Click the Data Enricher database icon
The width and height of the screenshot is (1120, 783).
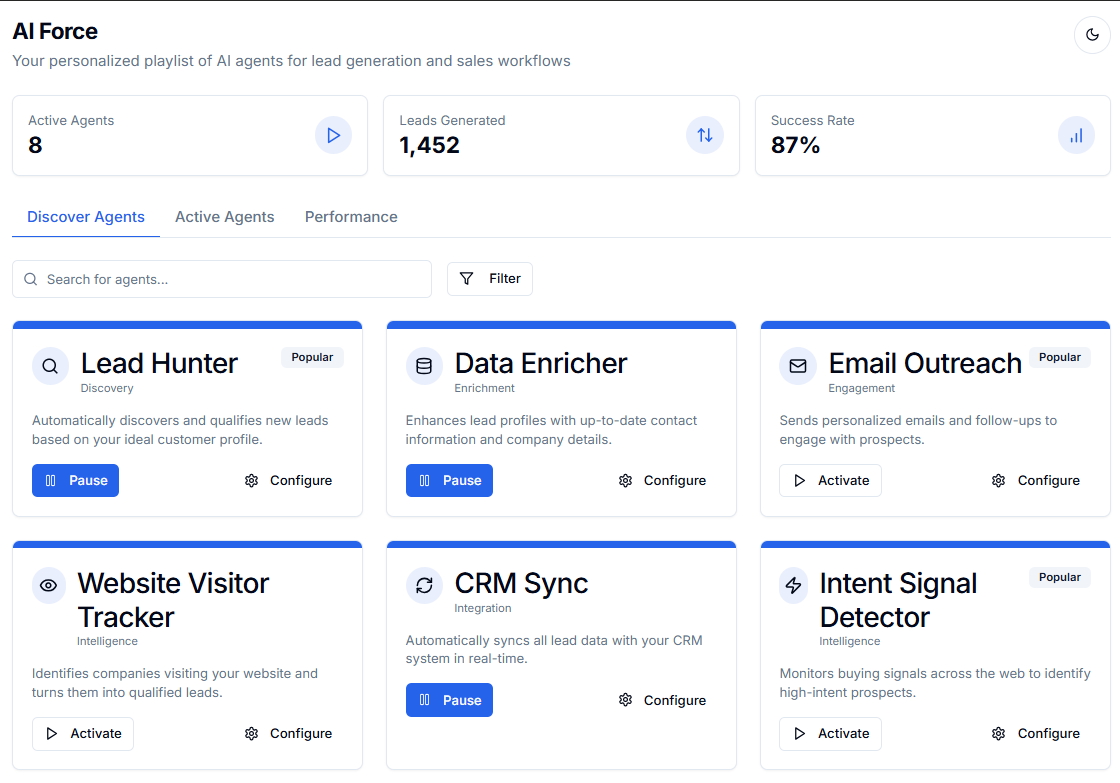click(424, 366)
